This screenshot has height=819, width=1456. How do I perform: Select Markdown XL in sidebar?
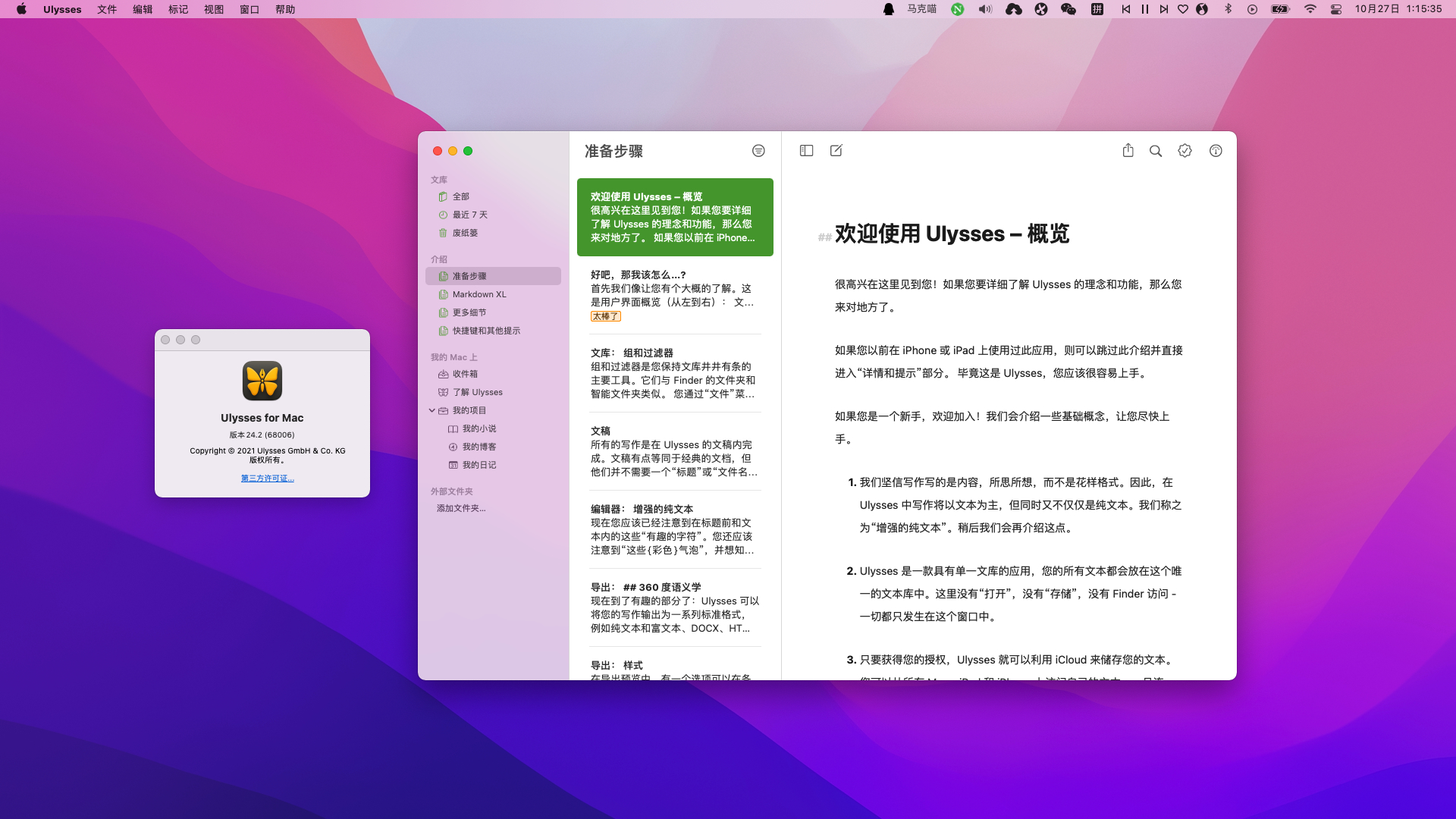click(x=479, y=294)
